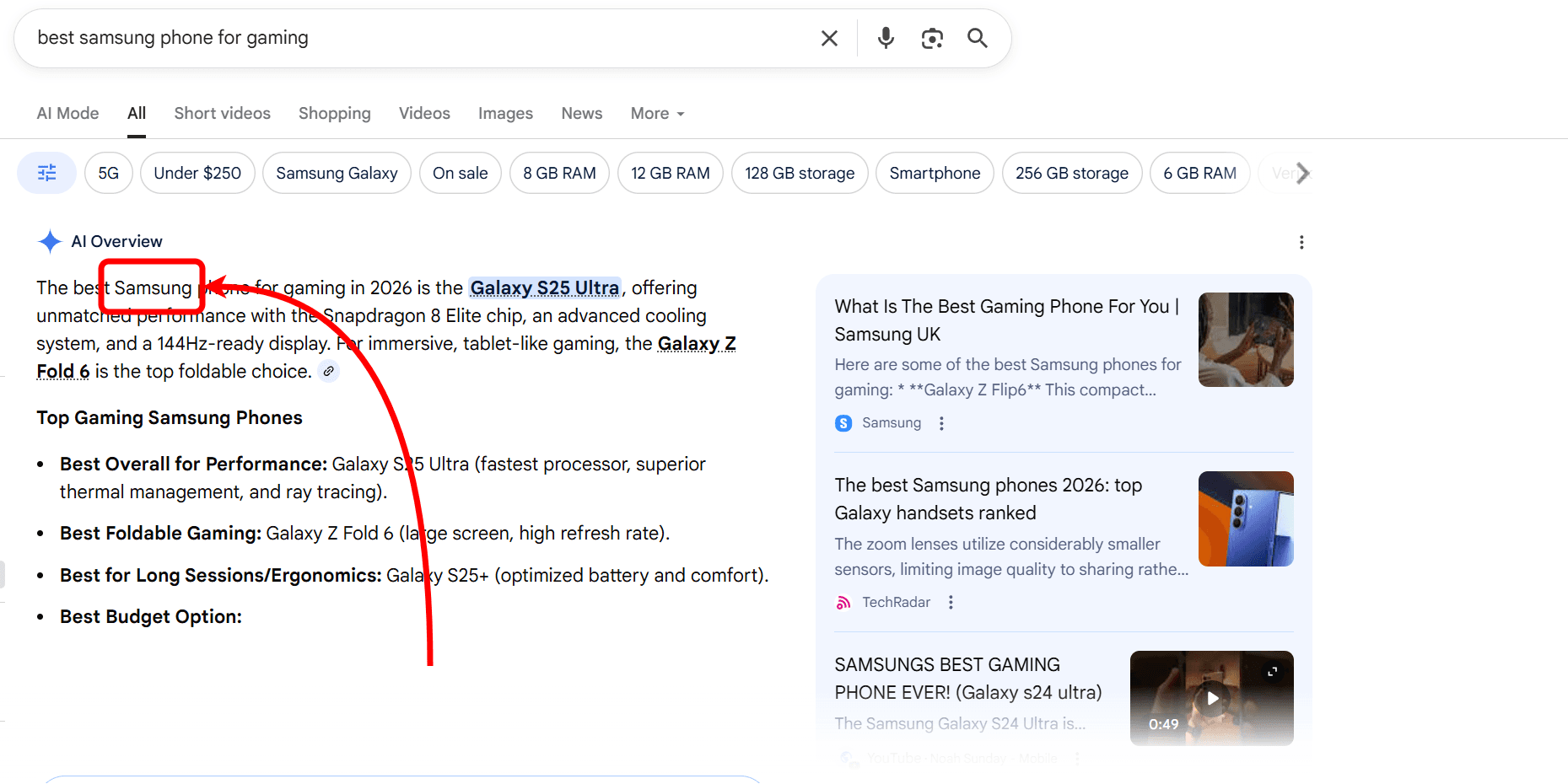Click the right chevron to reveal more filter chips
1568x784 pixels.
pyautogui.click(x=1302, y=173)
